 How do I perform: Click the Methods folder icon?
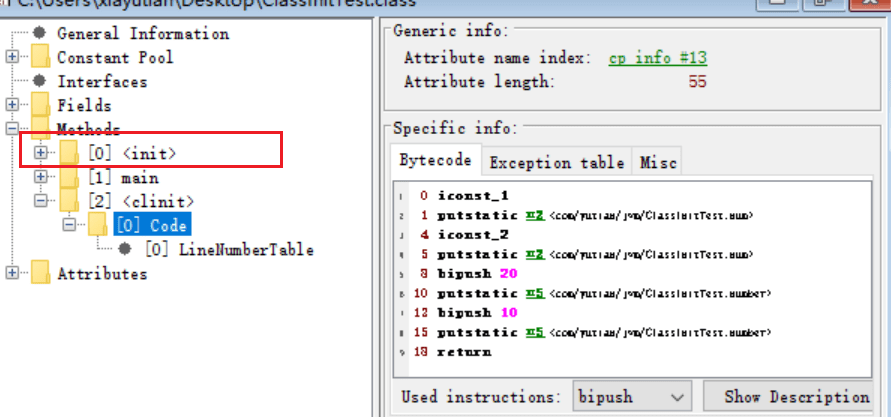click(40, 129)
